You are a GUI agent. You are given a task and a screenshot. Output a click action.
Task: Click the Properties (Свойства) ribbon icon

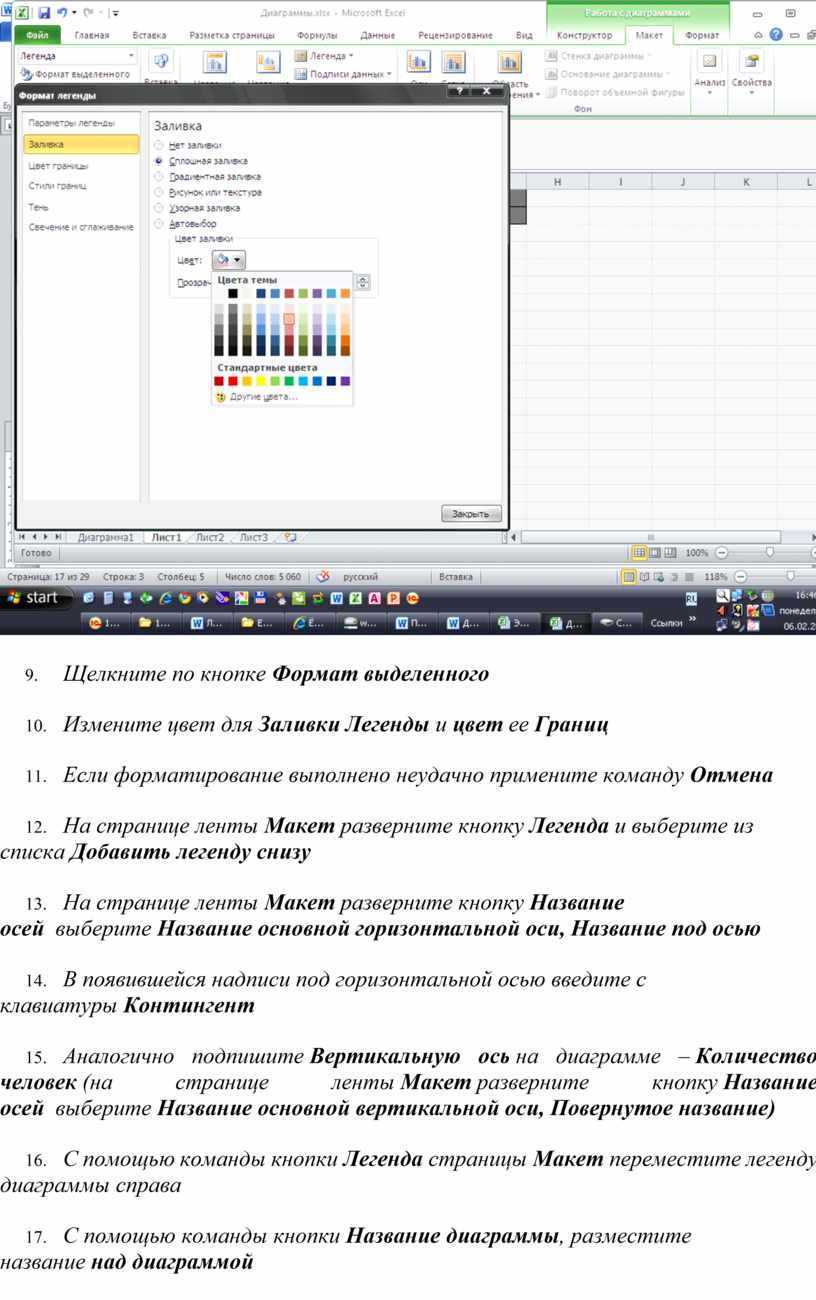point(751,62)
